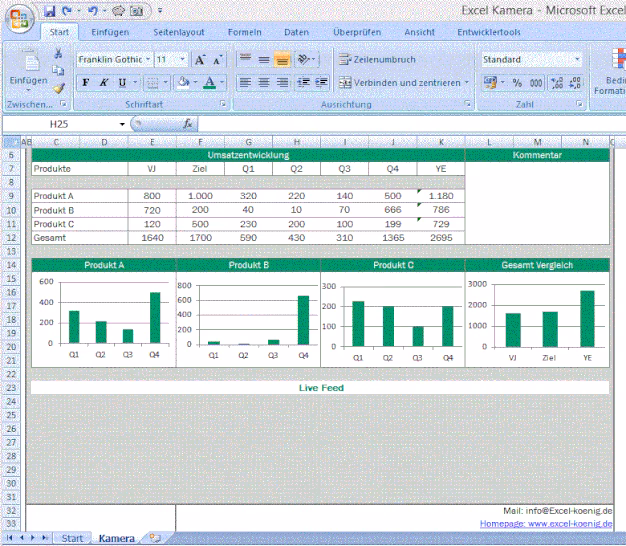This screenshot has width=626, height=546.
Task: Go to the last sheet navigation arrow
Action: tap(45, 538)
